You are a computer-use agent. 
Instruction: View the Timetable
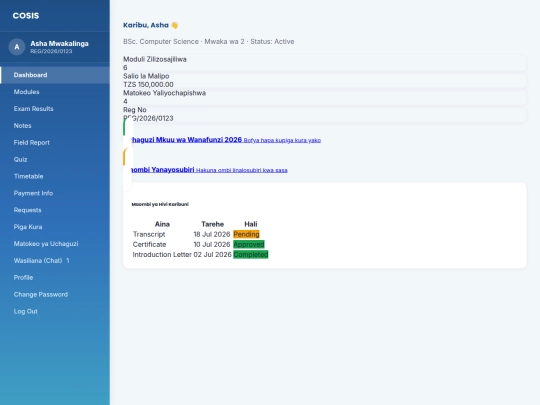click(55, 176)
